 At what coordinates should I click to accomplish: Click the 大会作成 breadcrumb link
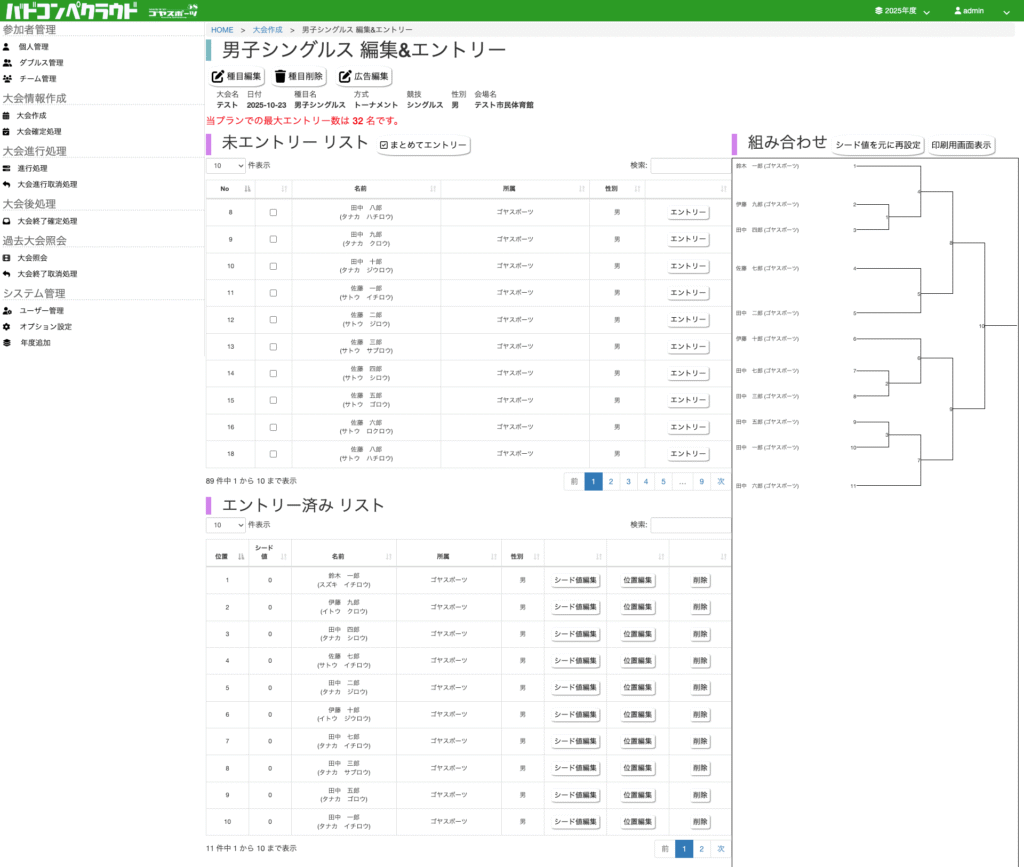(x=267, y=30)
